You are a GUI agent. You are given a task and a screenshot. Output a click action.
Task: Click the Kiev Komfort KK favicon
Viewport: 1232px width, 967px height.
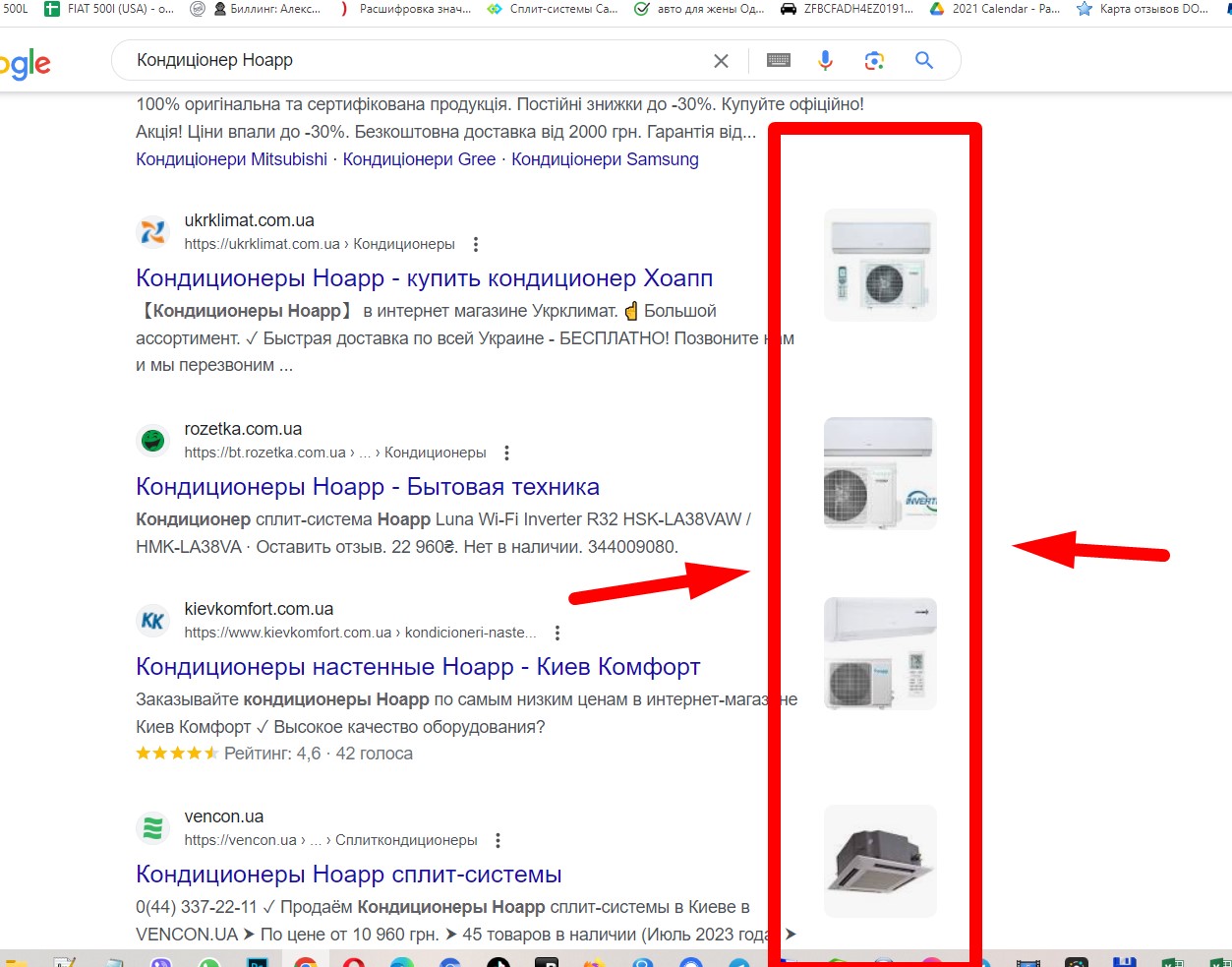click(152, 621)
